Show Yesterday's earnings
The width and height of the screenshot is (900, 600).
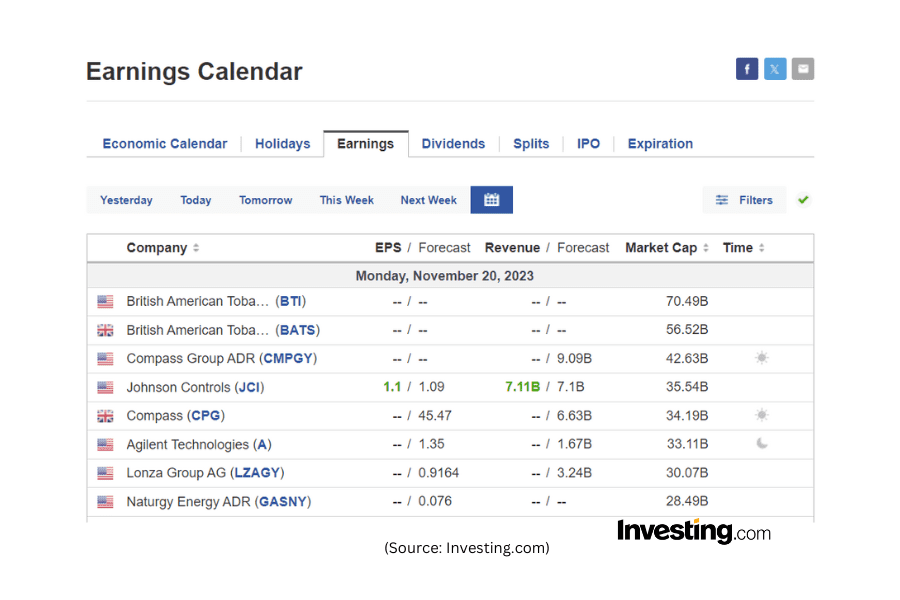coord(126,200)
